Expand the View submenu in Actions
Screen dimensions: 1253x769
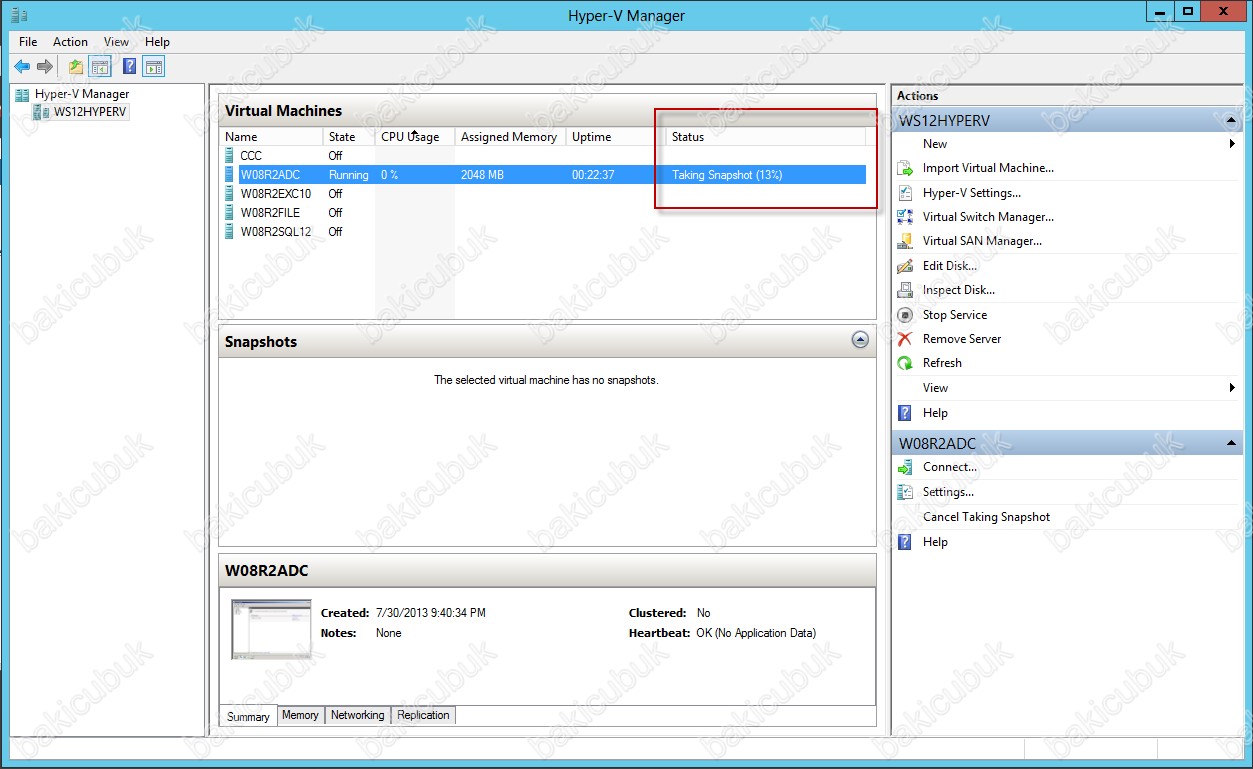tap(1232, 388)
